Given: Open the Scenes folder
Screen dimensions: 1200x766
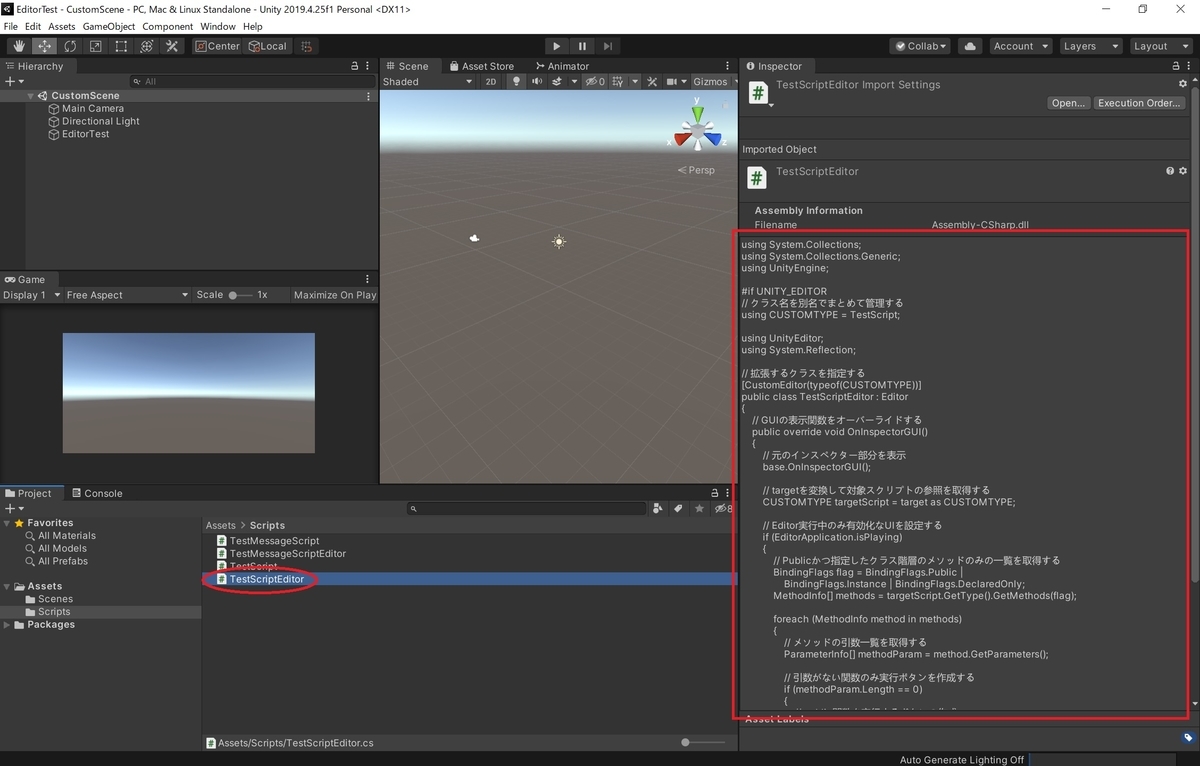Looking at the screenshot, I should (x=55, y=599).
